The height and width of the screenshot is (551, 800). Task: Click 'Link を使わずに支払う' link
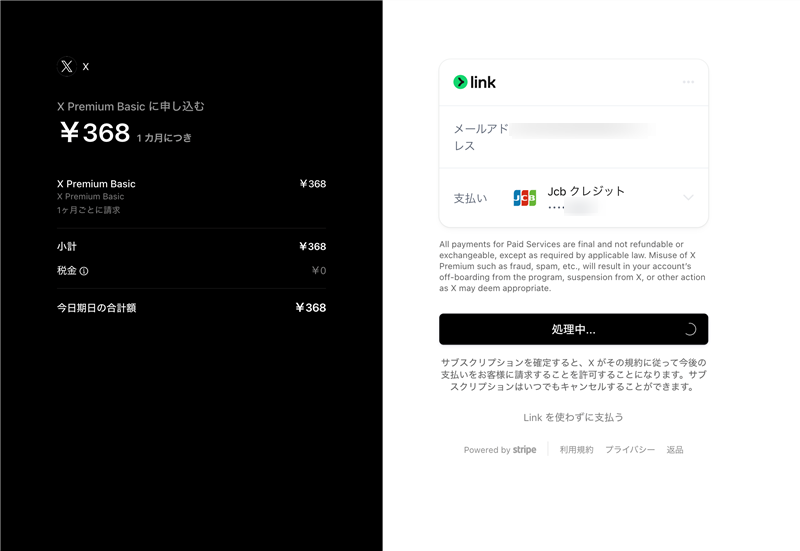point(573,417)
